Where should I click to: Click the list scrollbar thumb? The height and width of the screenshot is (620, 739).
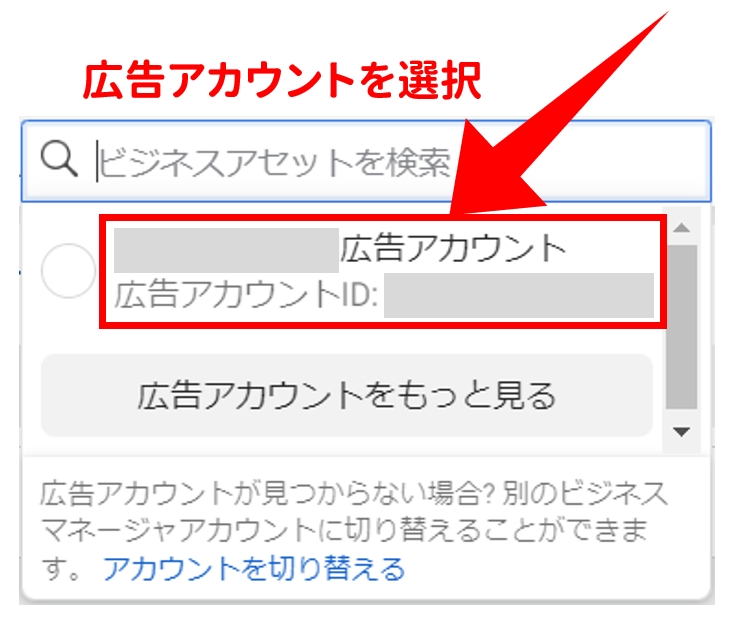pyautogui.click(x=682, y=327)
